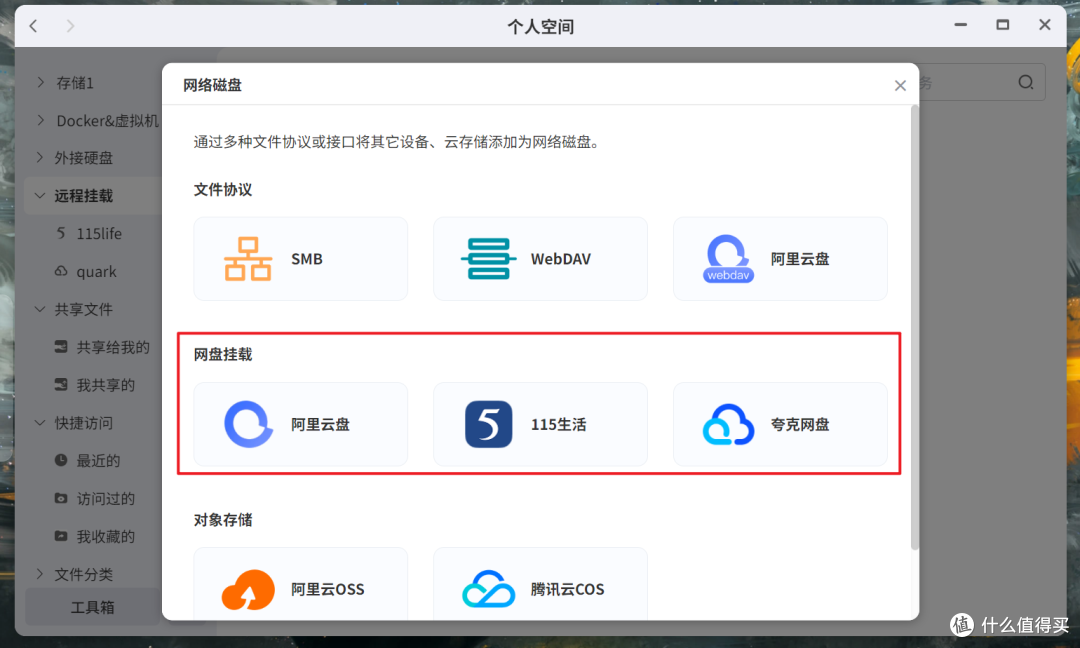
Task: Collapse the 快捷访问 section
Action: [40, 423]
